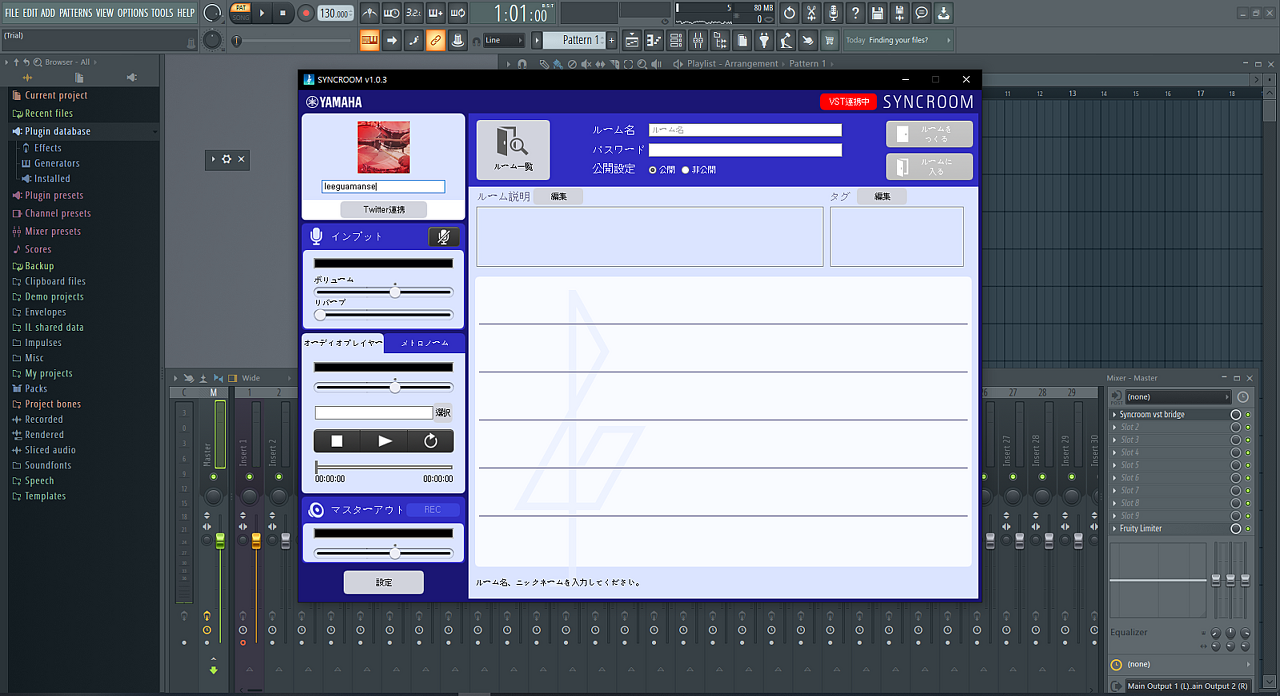Click the input ボリューム slider handle
The image size is (1280, 696).
pos(395,292)
